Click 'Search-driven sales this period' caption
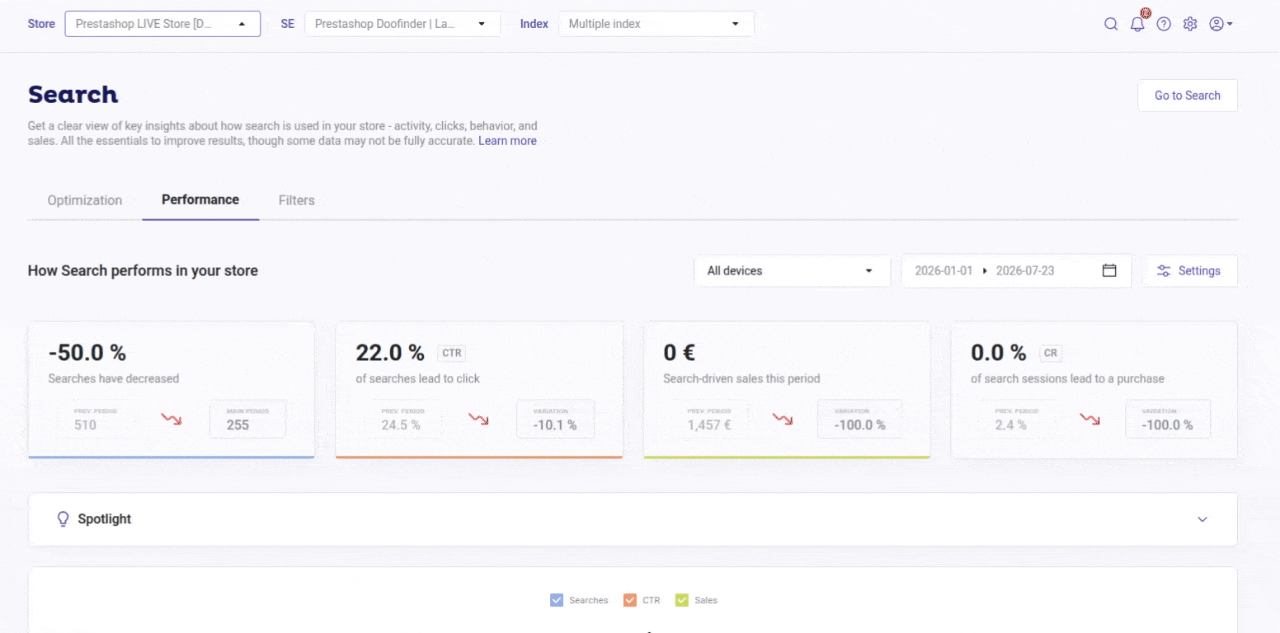Viewport: 1280px width, 633px height. pyautogui.click(x=741, y=379)
